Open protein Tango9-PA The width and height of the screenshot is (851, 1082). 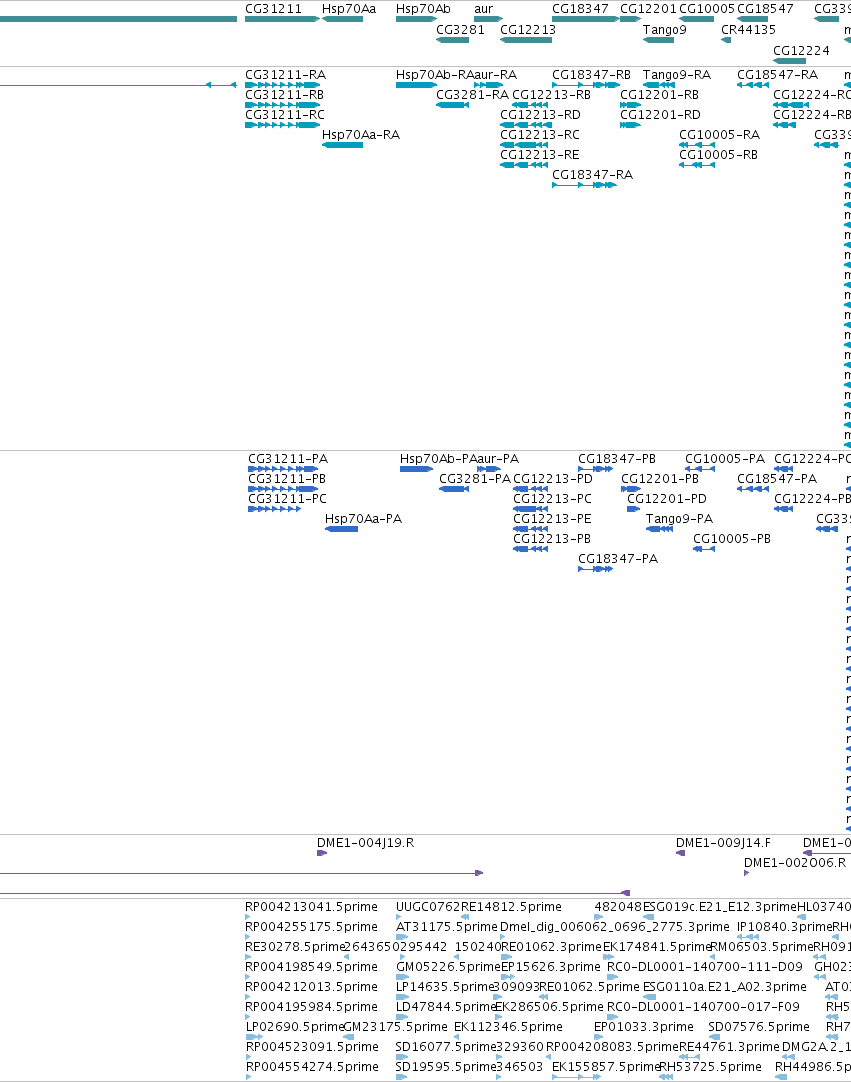[680, 519]
